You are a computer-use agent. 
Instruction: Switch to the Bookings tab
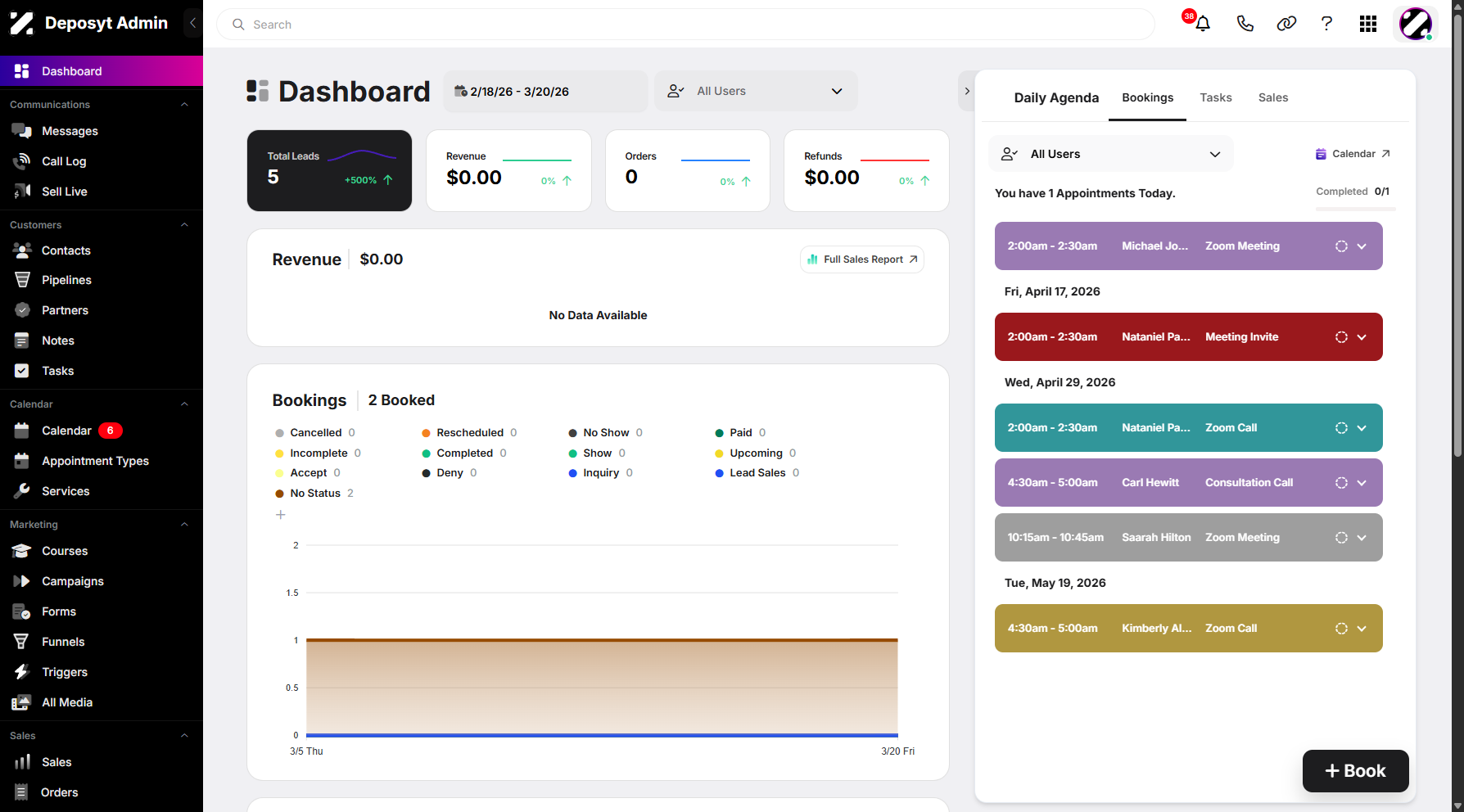[1147, 97]
